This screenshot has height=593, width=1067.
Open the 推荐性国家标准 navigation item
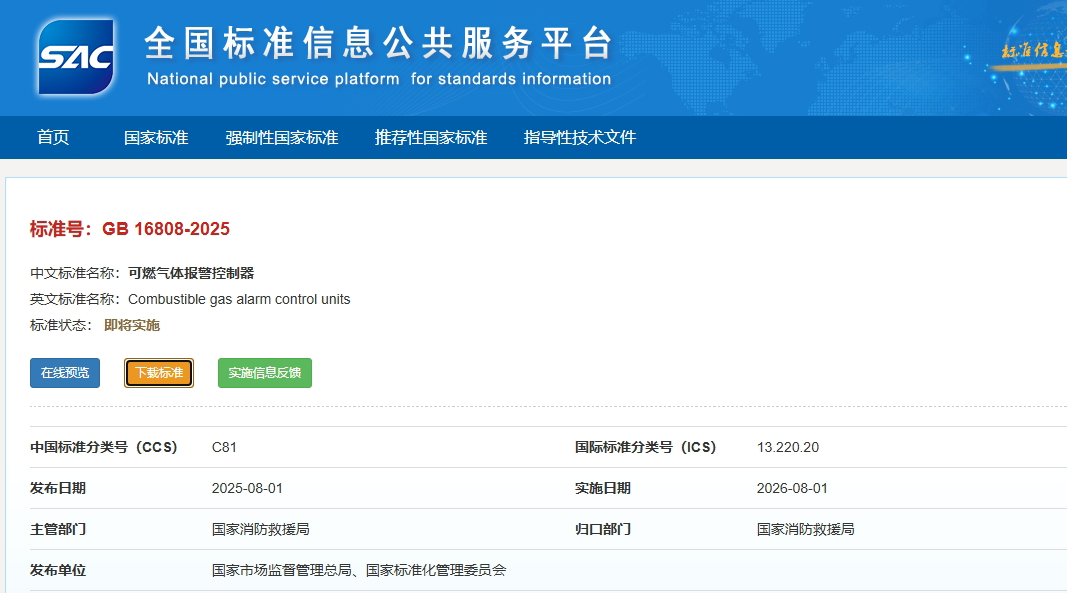(x=431, y=138)
